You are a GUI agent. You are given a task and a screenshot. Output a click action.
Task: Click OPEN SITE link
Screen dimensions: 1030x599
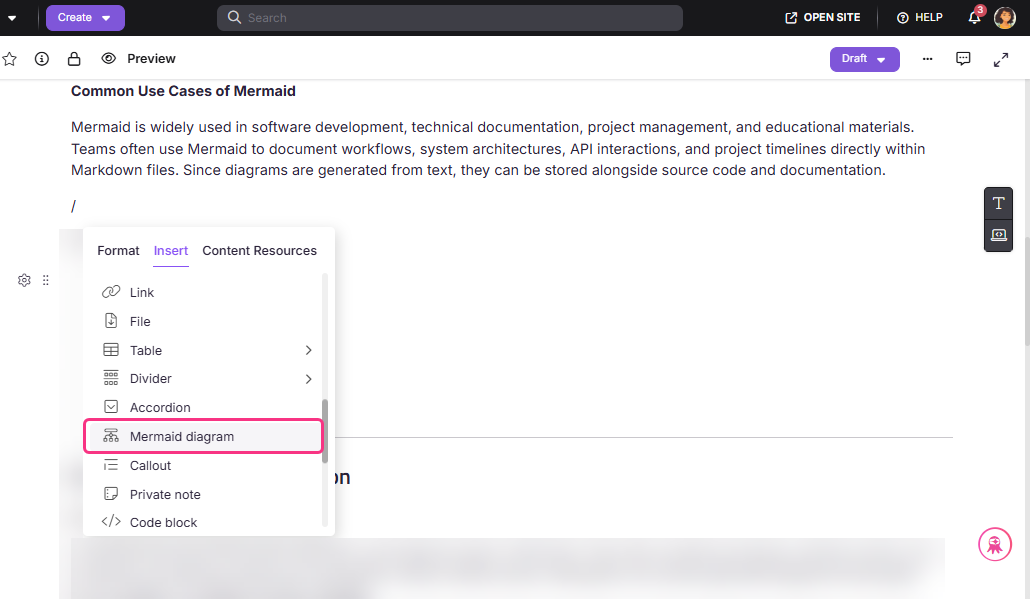(x=822, y=18)
